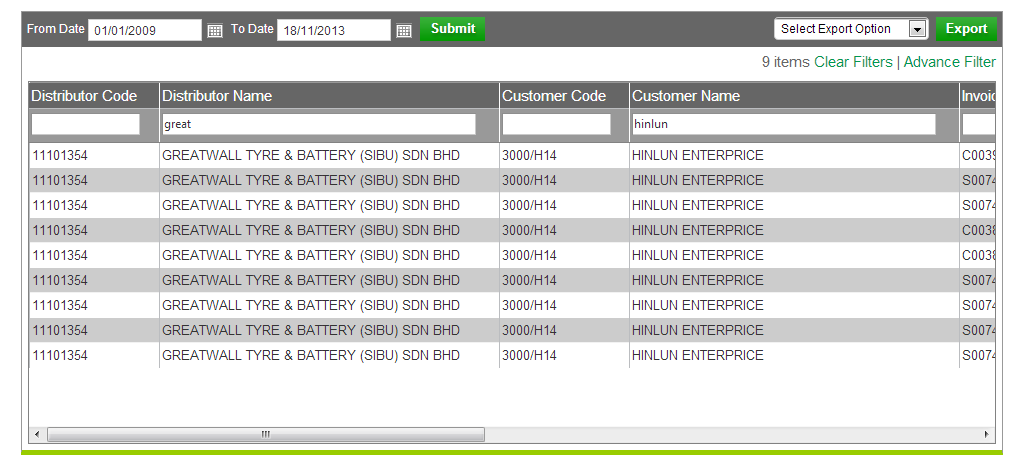Click the From Date input field
1016x464 pixels.
pos(145,30)
